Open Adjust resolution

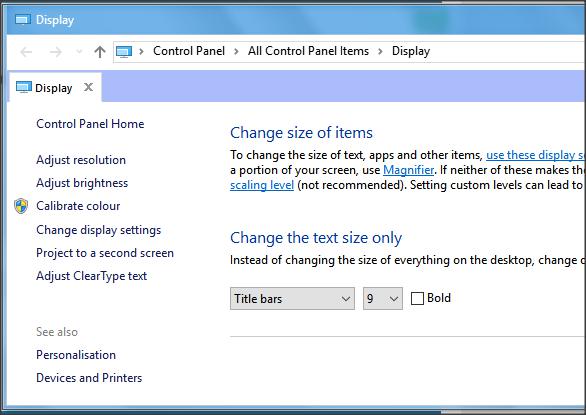pos(81,160)
